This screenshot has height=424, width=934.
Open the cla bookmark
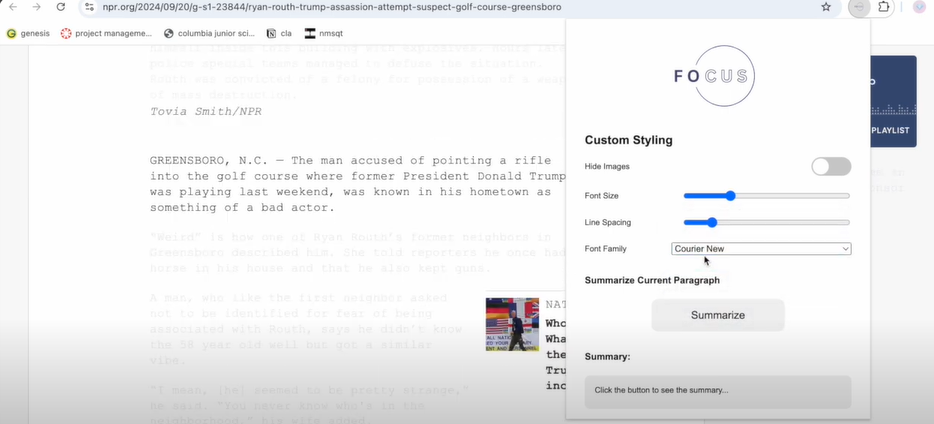point(279,33)
